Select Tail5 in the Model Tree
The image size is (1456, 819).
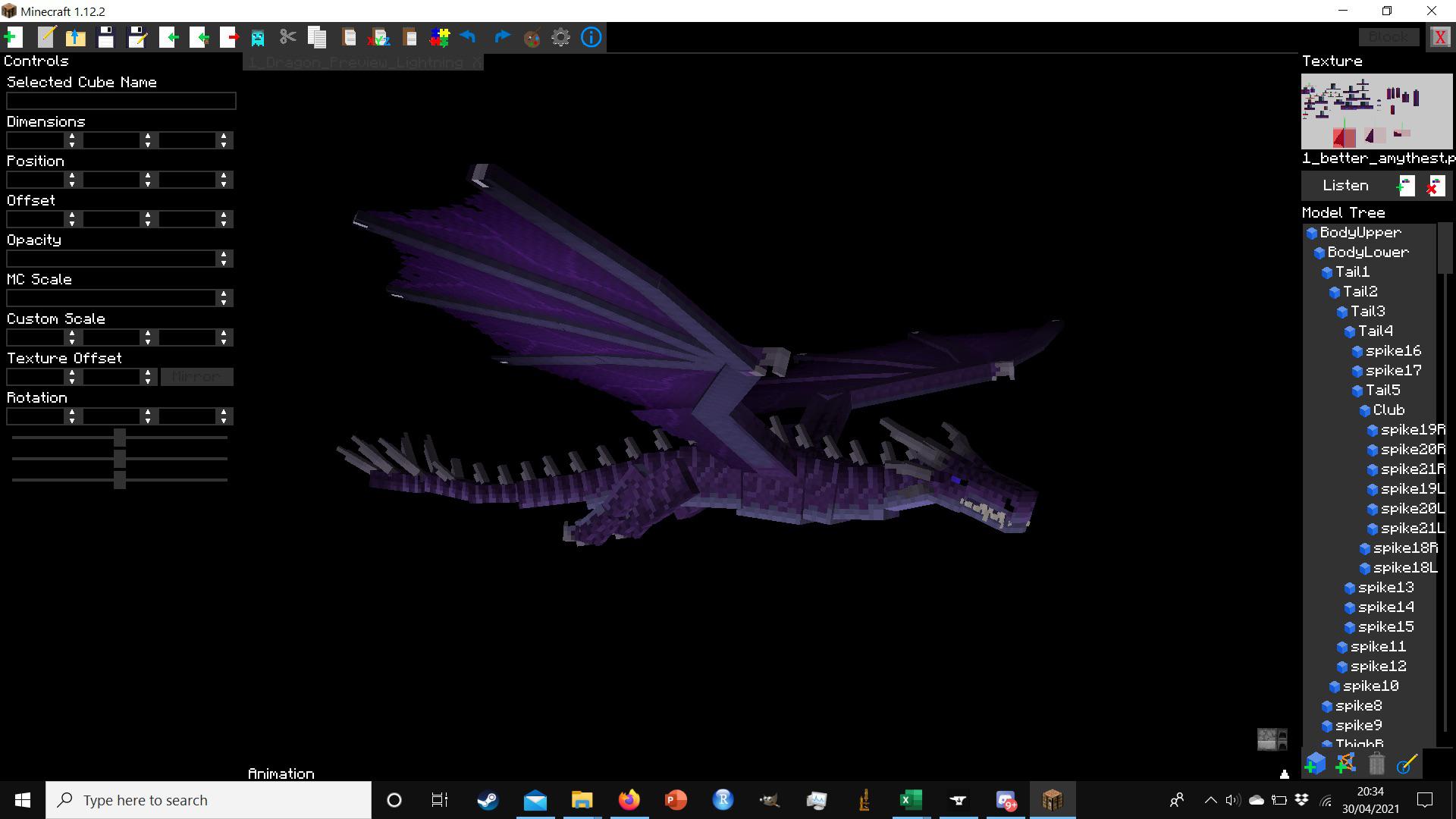click(1382, 391)
